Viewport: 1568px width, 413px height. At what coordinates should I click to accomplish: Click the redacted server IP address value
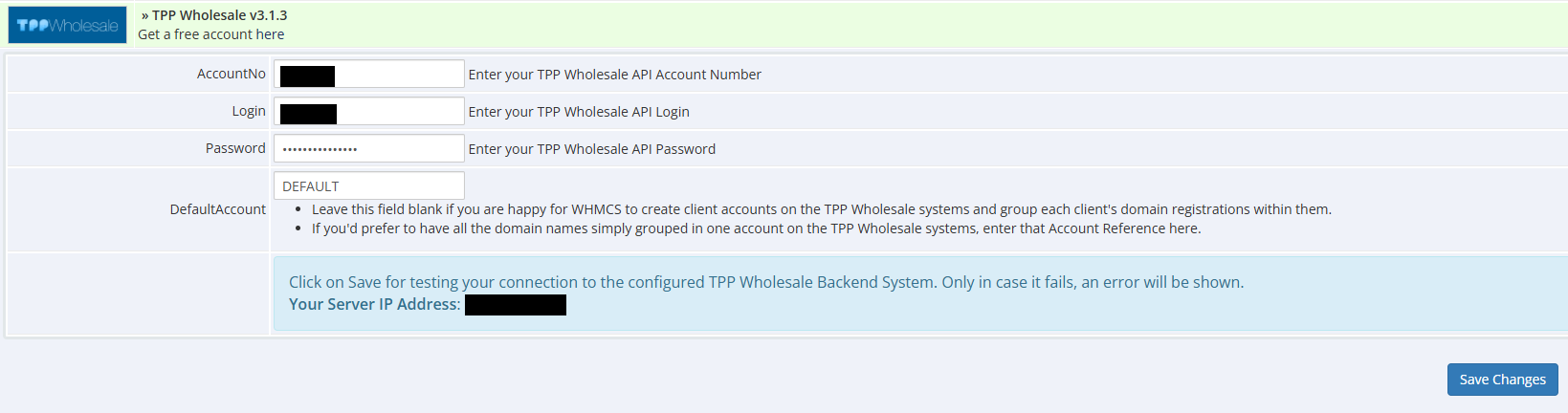point(516,305)
